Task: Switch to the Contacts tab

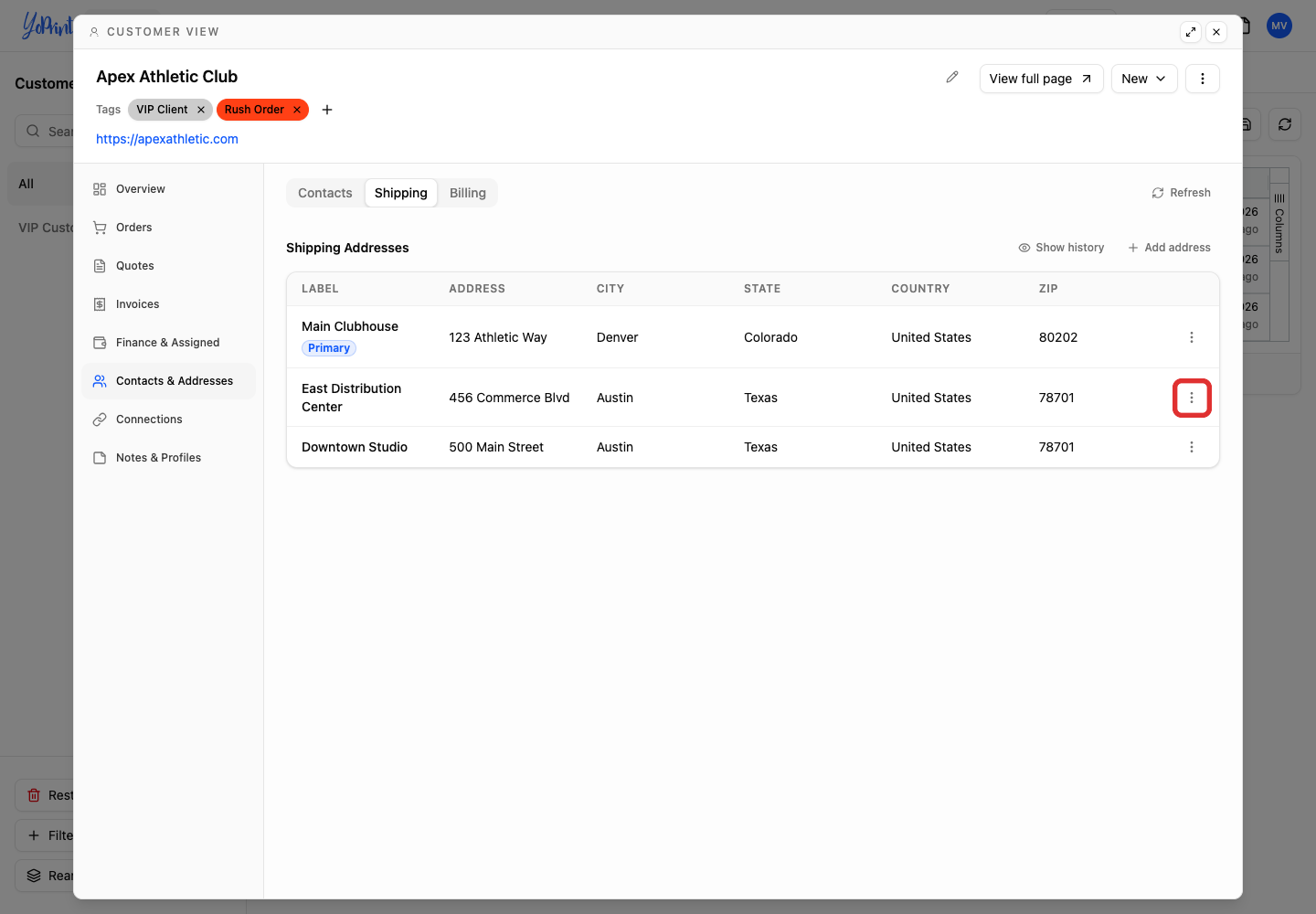Action: coord(325,193)
